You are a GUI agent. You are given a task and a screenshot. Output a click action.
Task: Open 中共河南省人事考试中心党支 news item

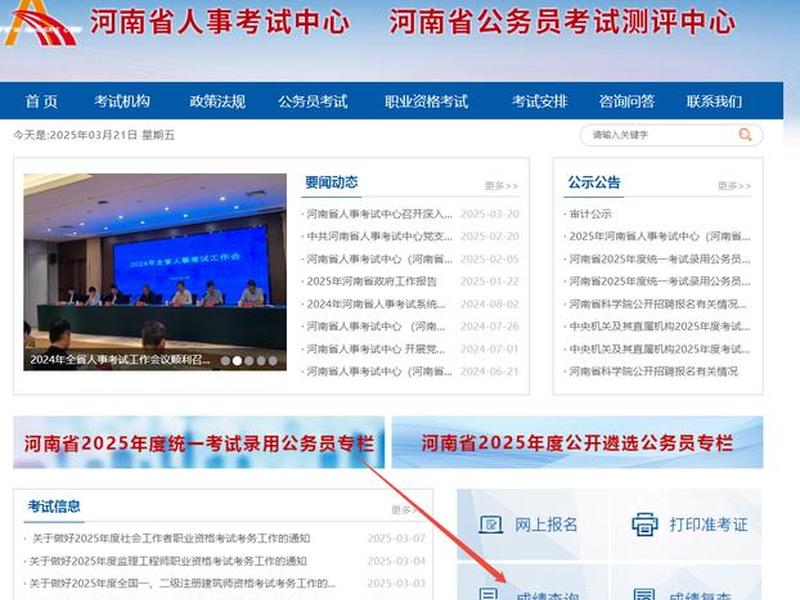point(379,236)
